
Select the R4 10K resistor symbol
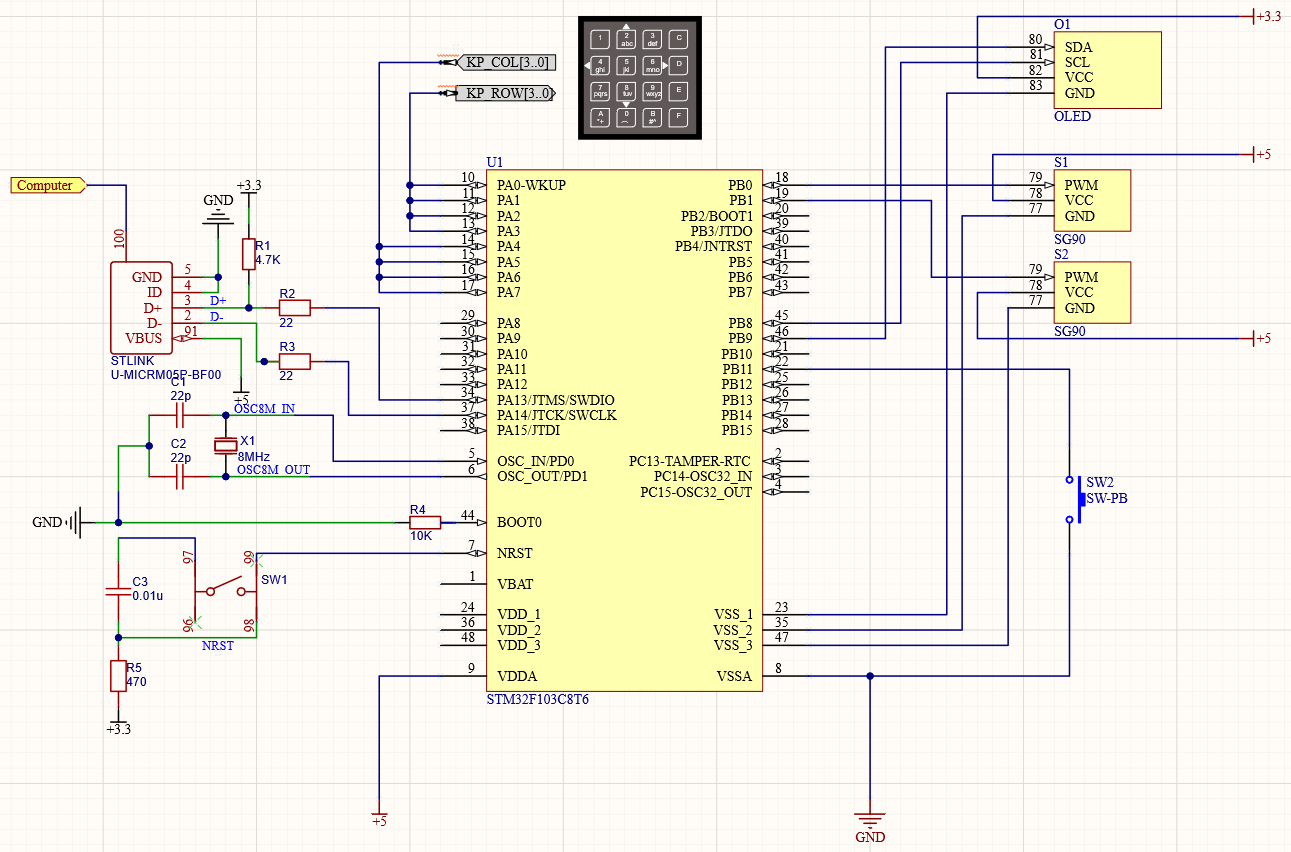(425, 522)
